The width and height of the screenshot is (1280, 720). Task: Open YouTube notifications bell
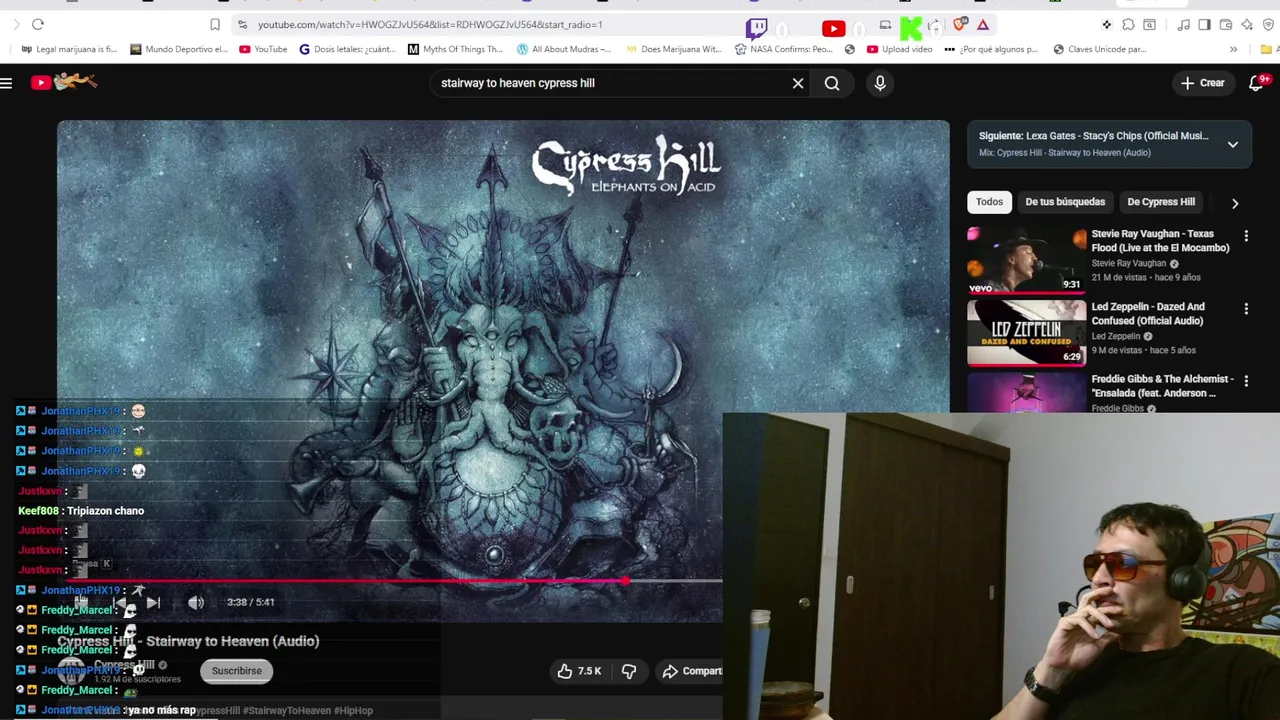click(x=1257, y=83)
